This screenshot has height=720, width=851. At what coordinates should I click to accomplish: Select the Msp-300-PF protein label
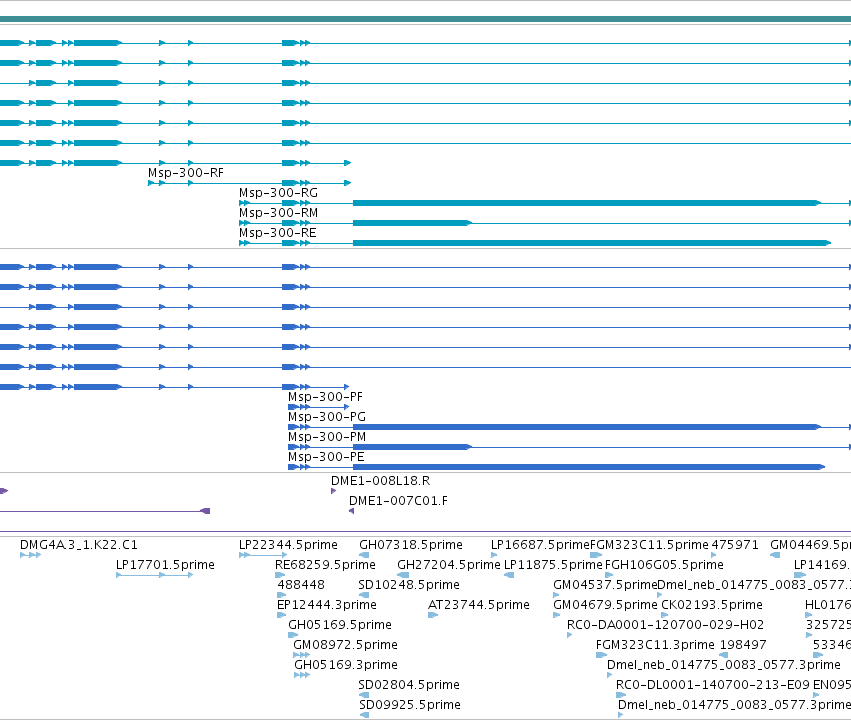(325, 397)
